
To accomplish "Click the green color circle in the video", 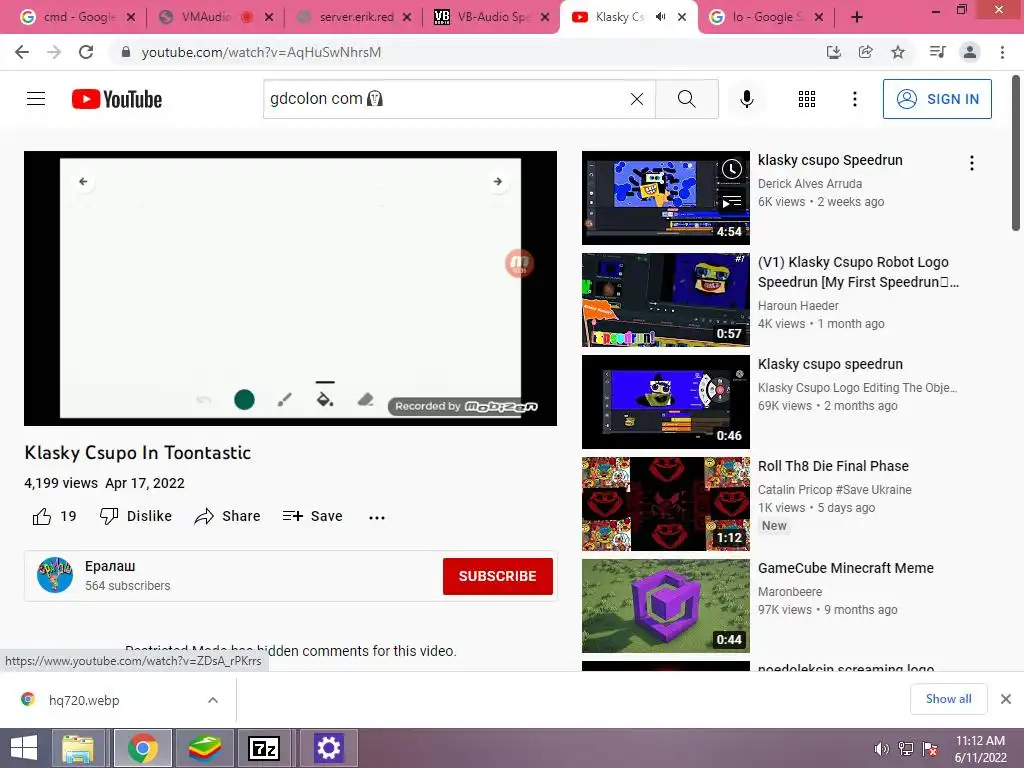I will [x=244, y=399].
